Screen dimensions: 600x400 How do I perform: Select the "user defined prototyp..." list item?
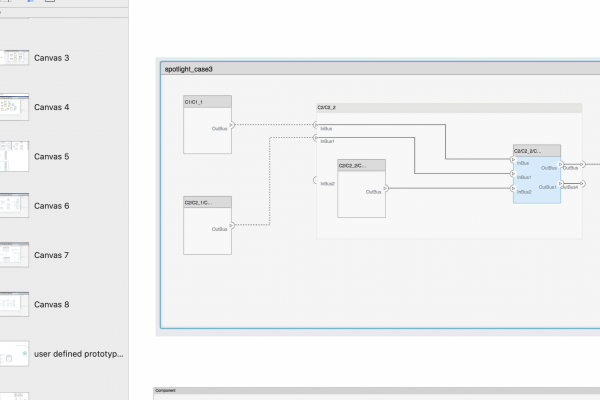pos(77,354)
